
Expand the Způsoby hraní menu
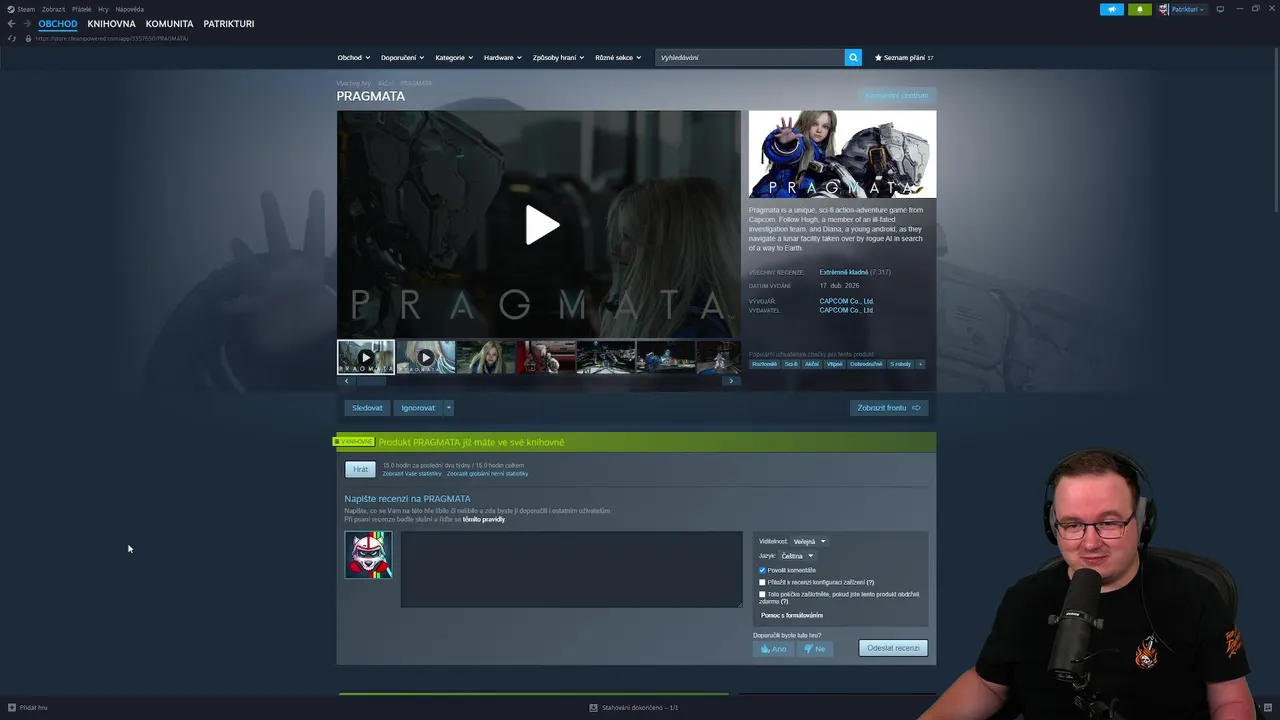(x=558, y=57)
